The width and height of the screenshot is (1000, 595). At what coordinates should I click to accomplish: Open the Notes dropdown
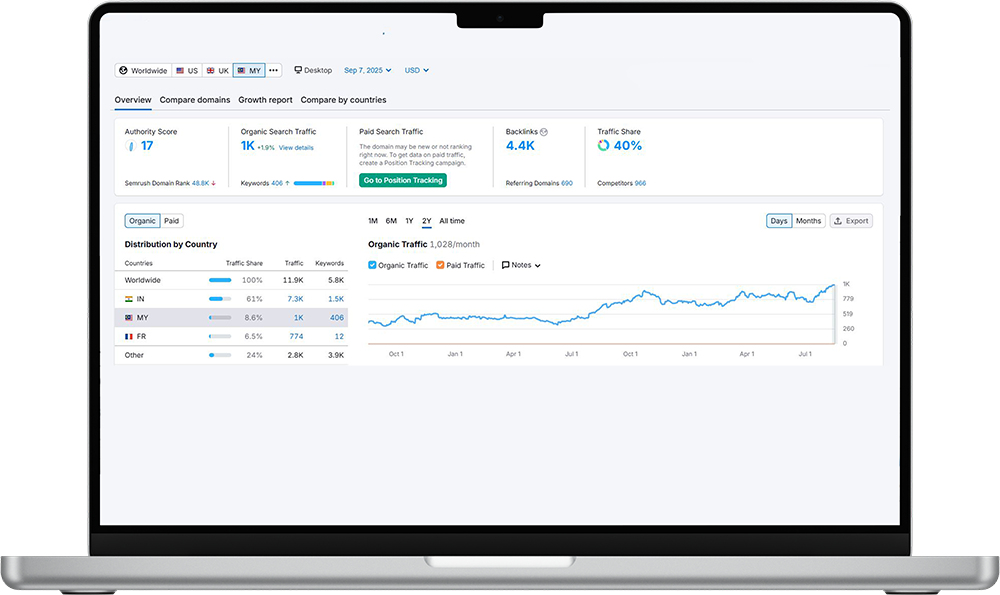(521, 265)
